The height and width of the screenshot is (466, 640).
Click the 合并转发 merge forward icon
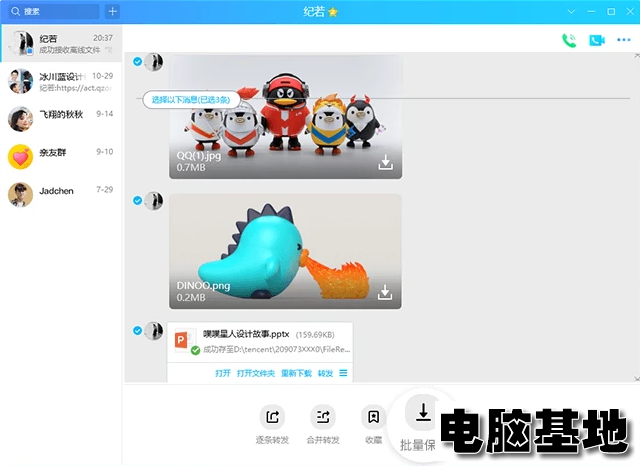point(323,417)
